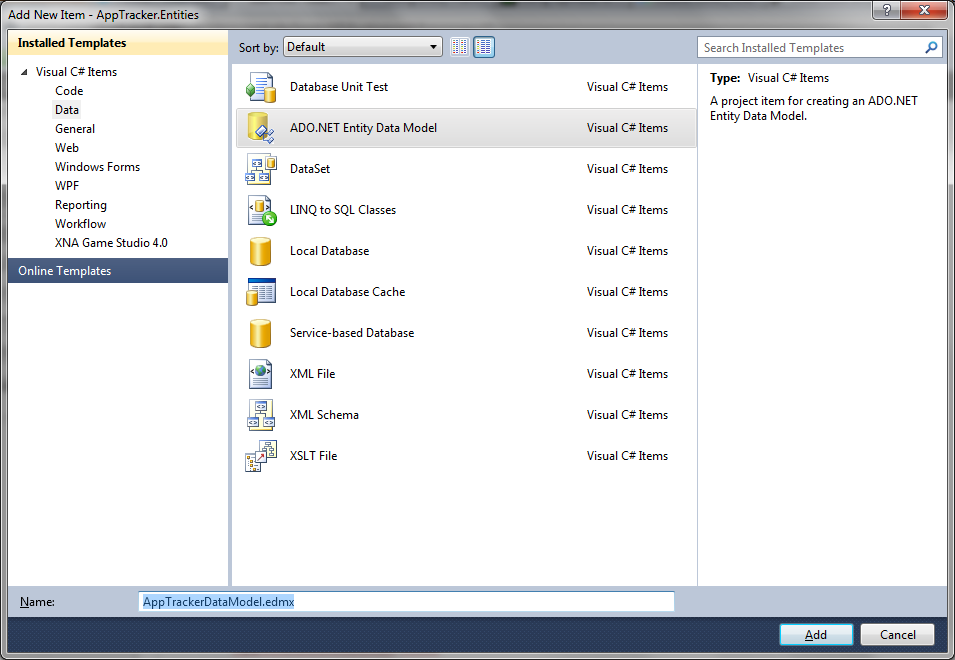Select the Code category

coord(69,91)
